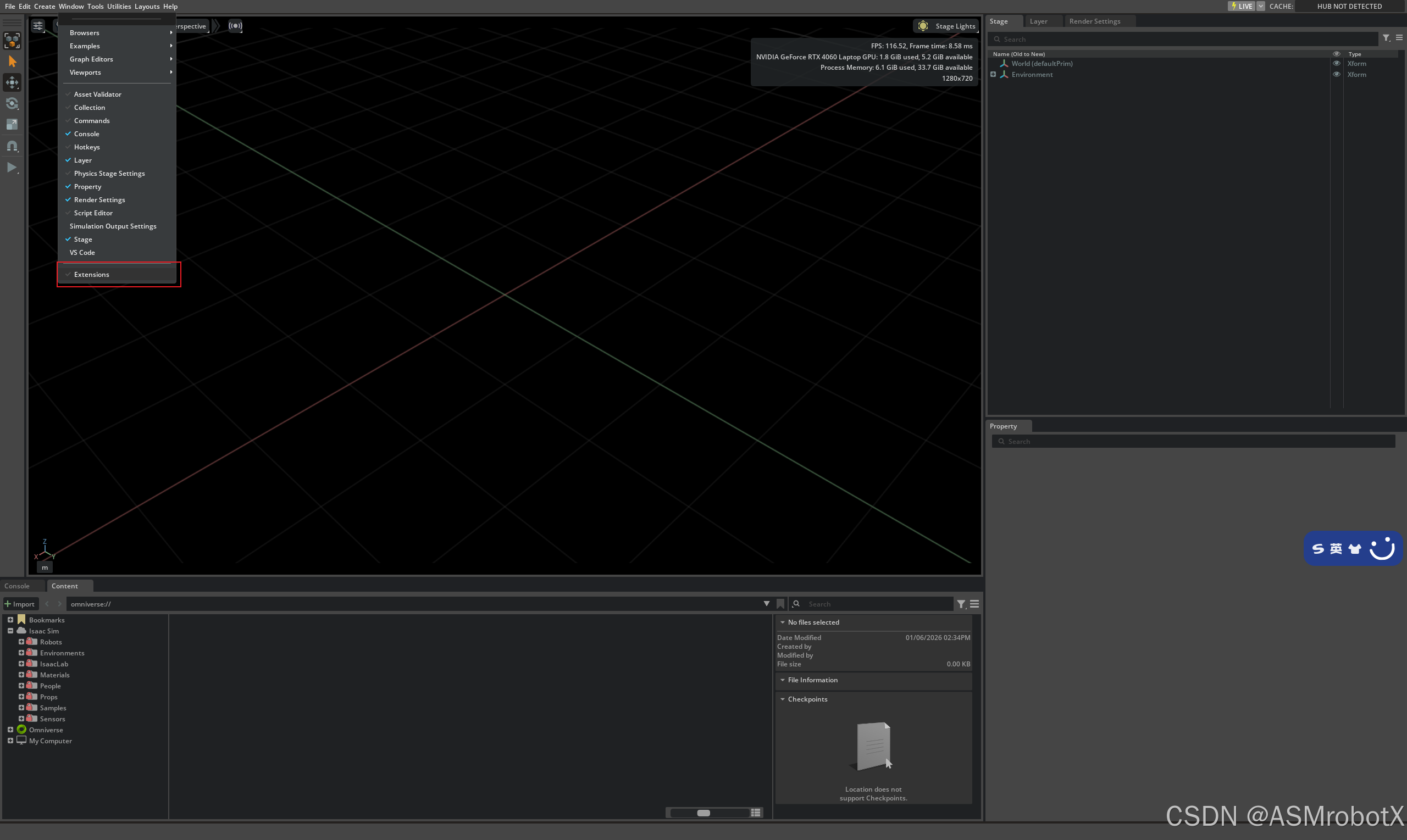Select the Move tool in left toolbar
1407x840 pixels.
click(12, 82)
